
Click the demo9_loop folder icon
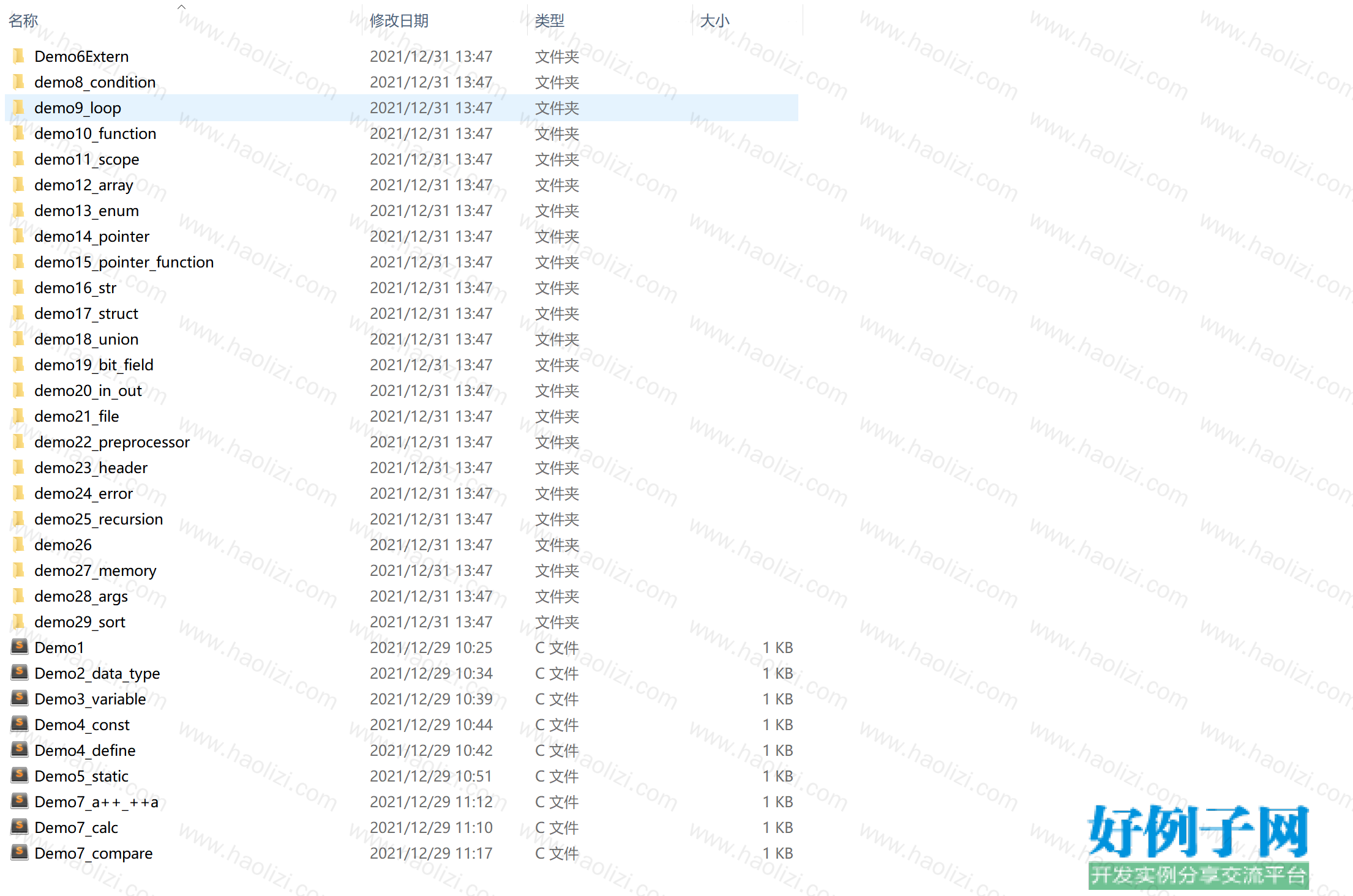coord(19,108)
